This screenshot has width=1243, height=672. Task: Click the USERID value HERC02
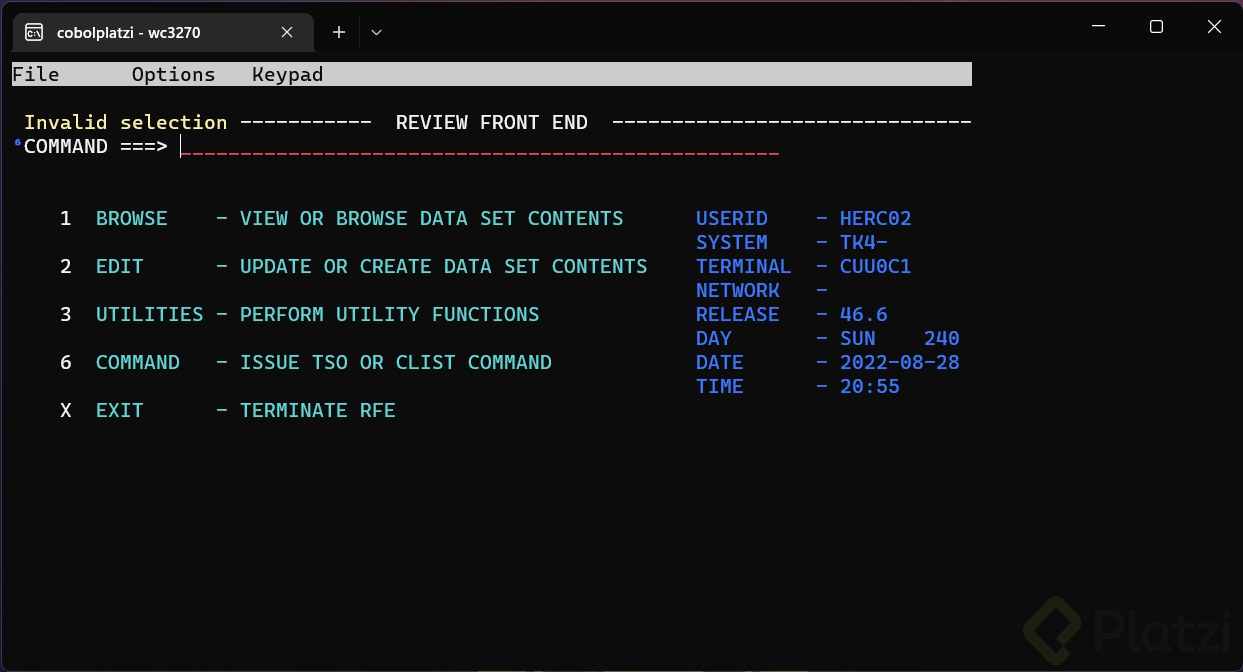click(x=875, y=218)
